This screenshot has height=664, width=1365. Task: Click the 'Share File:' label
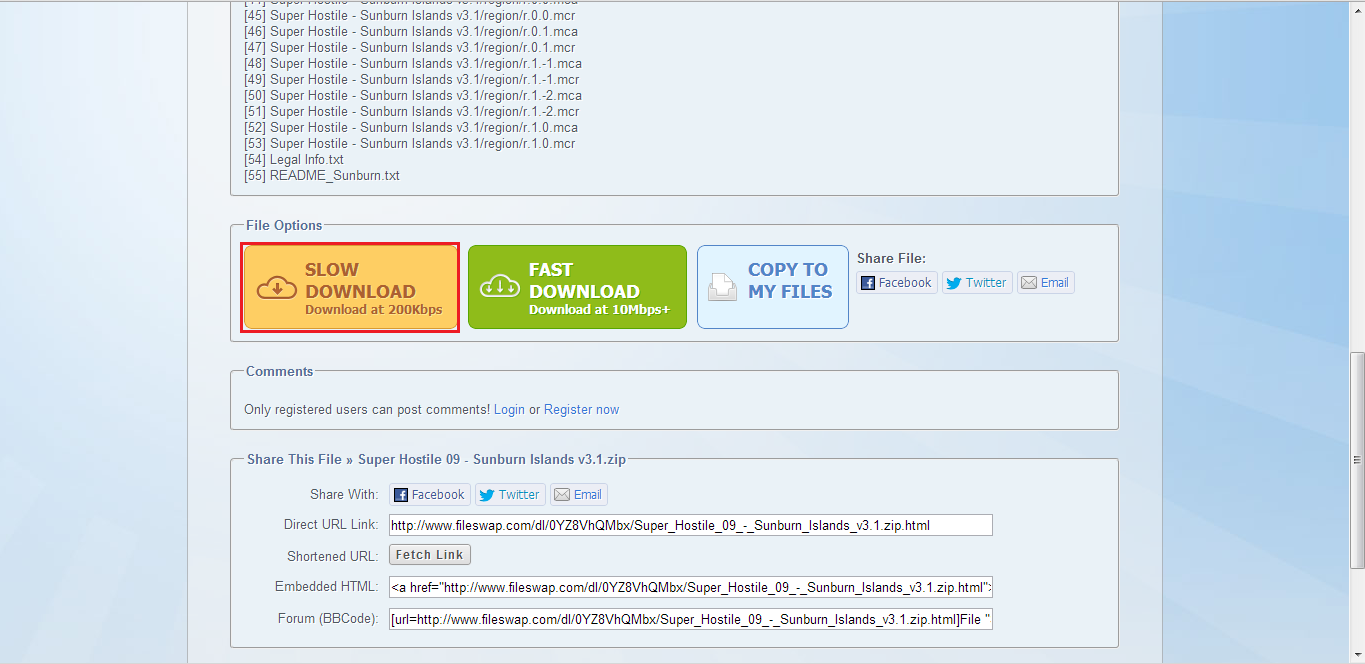tap(891, 259)
